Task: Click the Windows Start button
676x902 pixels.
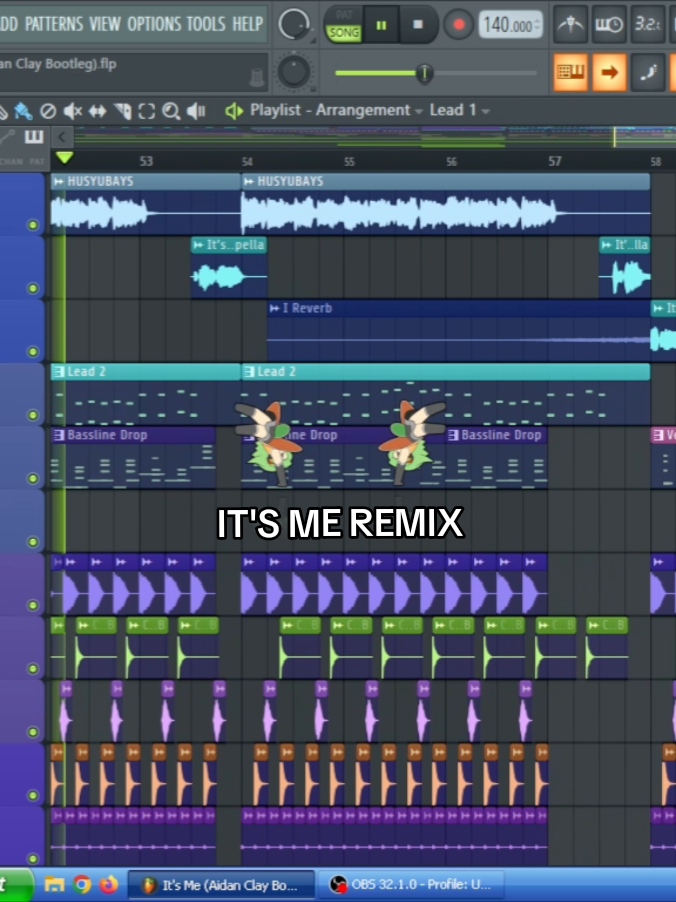Action: pos(16,885)
